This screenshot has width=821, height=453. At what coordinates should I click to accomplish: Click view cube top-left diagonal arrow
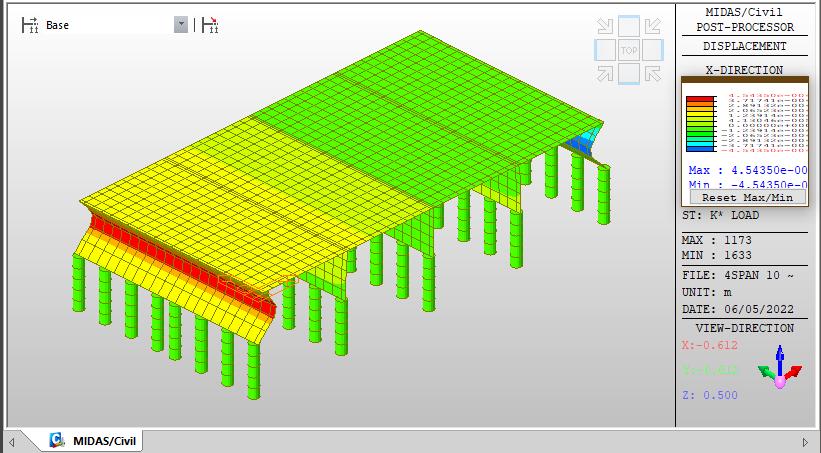(x=605, y=26)
